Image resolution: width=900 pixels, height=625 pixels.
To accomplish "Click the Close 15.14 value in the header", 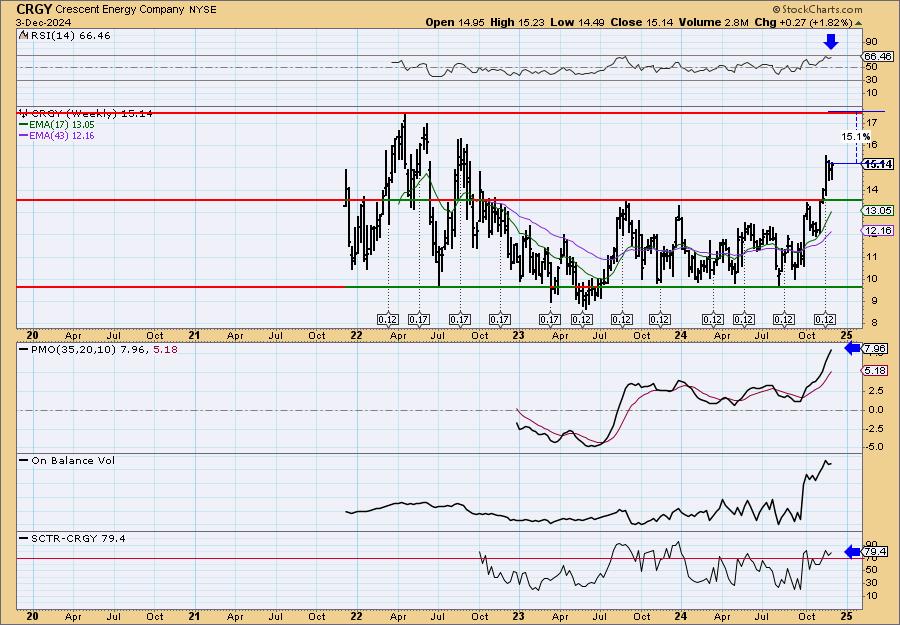I will tap(642, 22).
